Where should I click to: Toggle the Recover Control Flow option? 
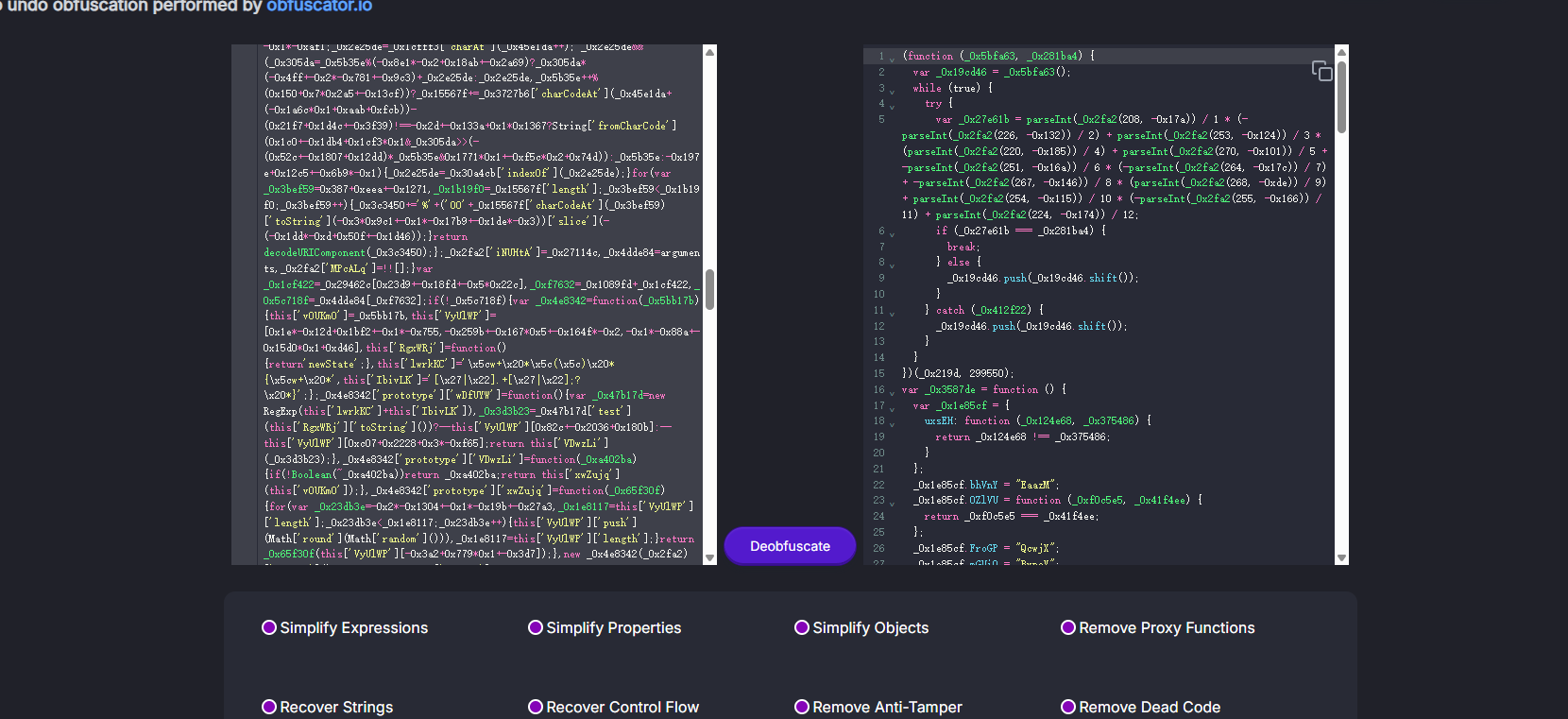(536, 707)
